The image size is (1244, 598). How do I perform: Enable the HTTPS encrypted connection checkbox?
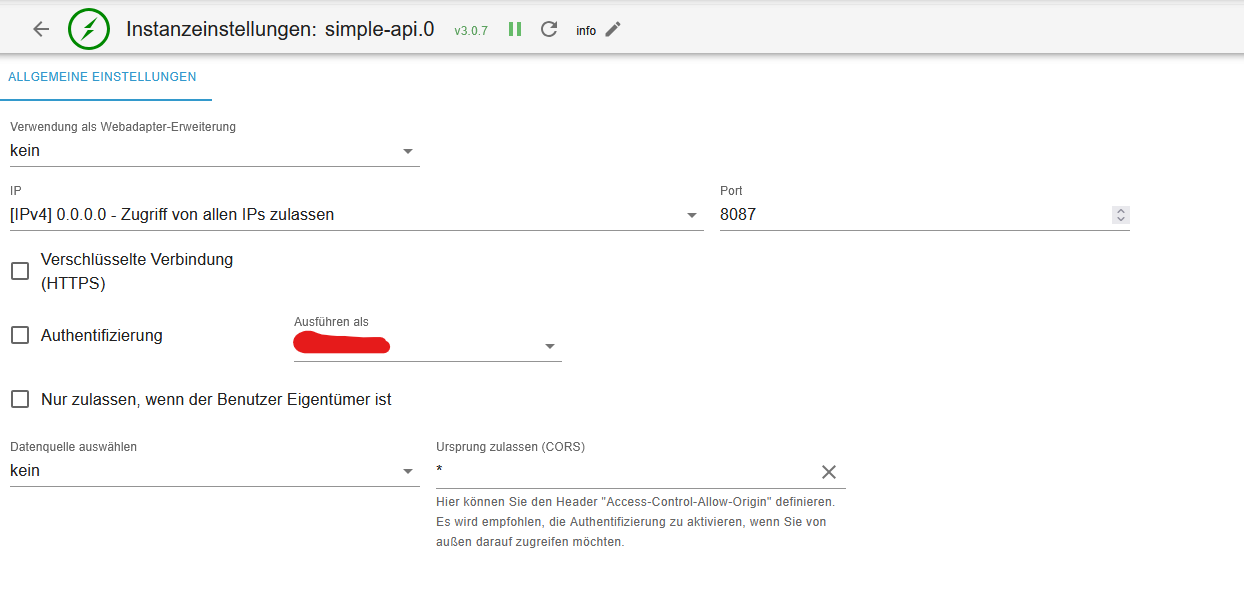coord(20,271)
